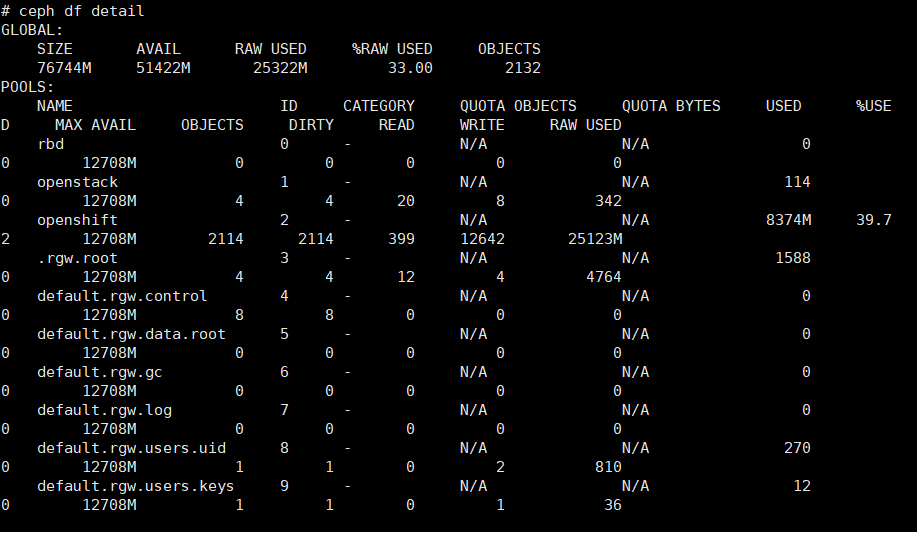Click the global avail value '51422M'
The height and width of the screenshot is (534, 917).
(x=163, y=68)
